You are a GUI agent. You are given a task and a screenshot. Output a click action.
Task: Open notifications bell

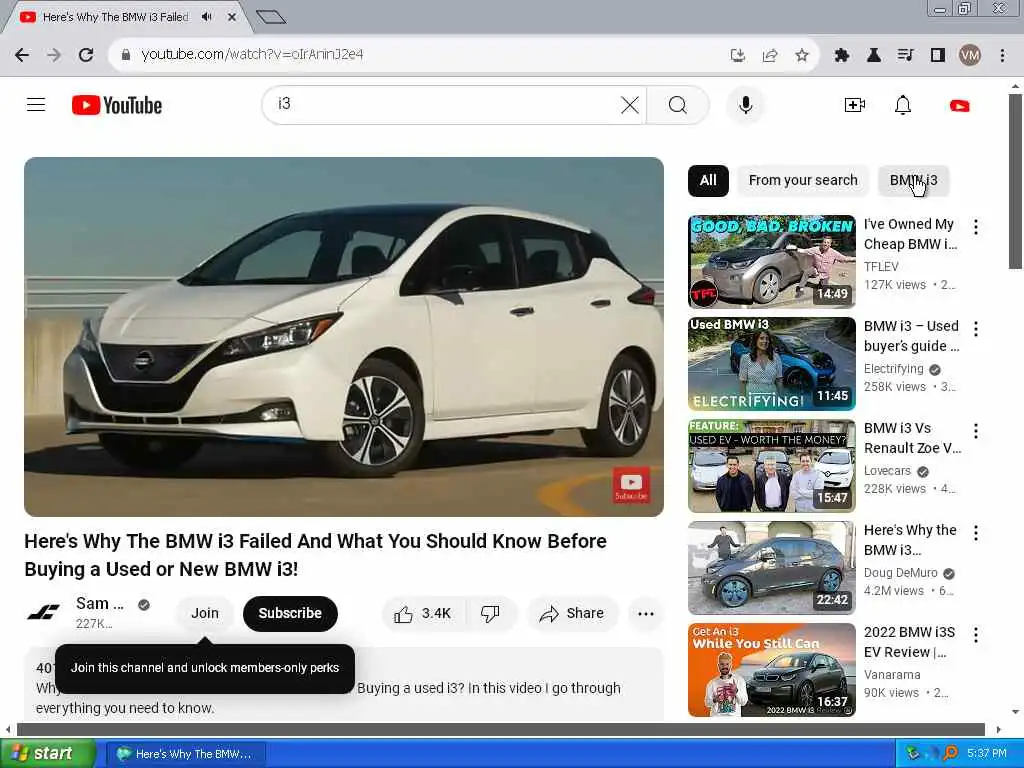click(x=903, y=105)
